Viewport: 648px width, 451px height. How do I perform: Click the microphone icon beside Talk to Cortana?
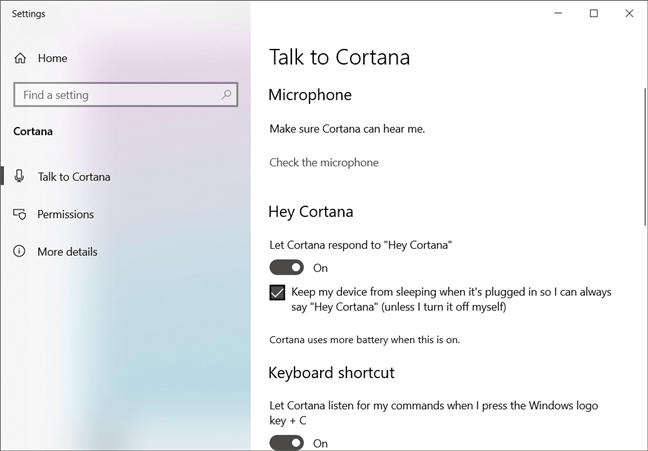pos(19,176)
